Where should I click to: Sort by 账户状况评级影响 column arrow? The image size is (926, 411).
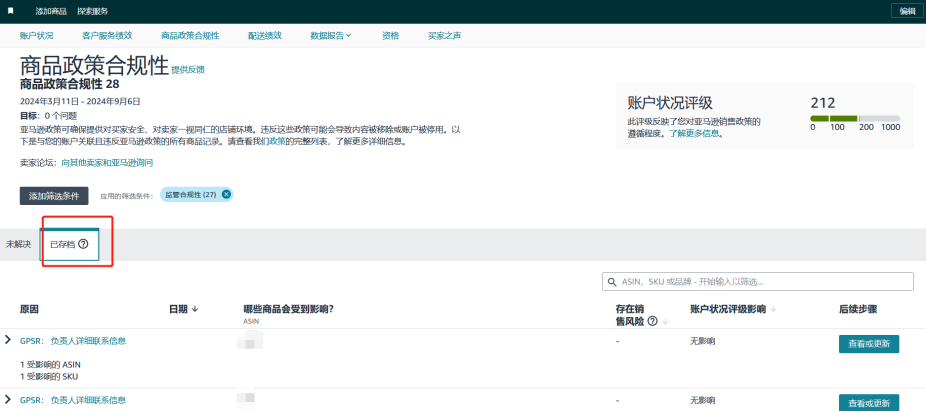[x=773, y=309]
